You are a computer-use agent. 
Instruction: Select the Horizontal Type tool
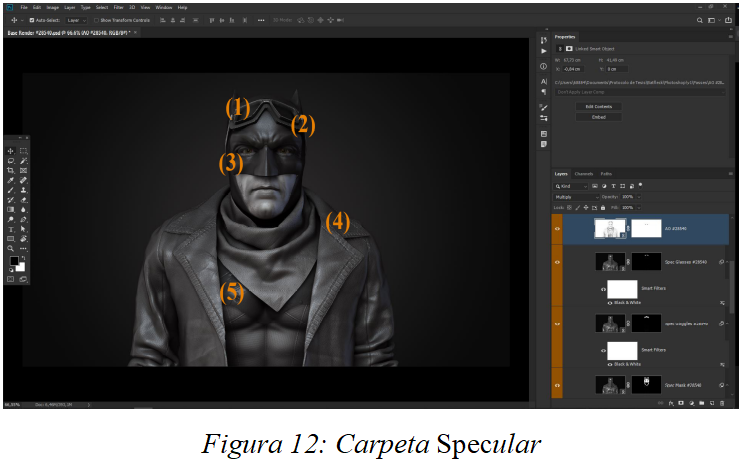pos(11,229)
